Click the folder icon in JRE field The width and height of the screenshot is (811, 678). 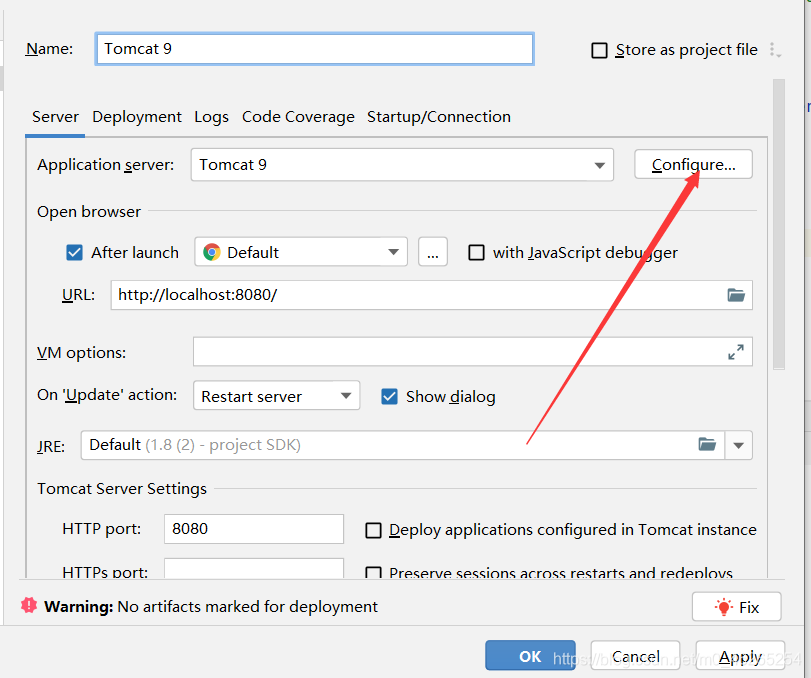(x=707, y=445)
